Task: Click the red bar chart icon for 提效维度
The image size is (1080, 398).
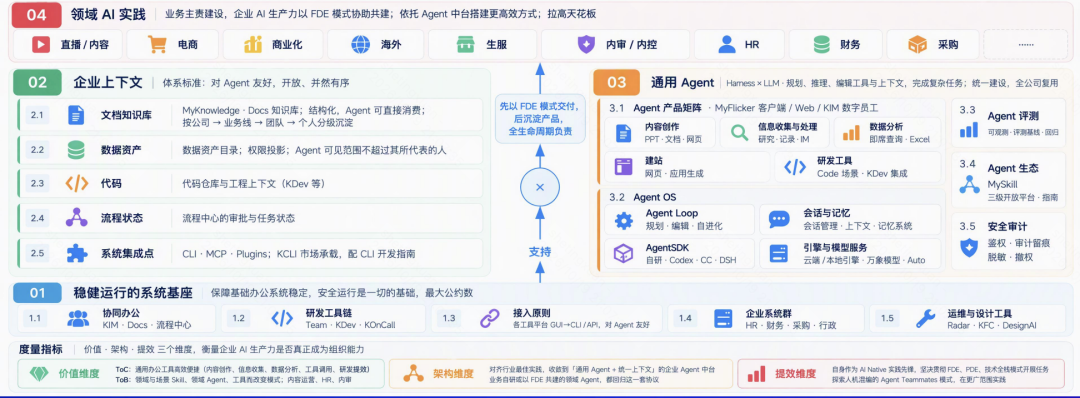Action: (x=756, y=374)
